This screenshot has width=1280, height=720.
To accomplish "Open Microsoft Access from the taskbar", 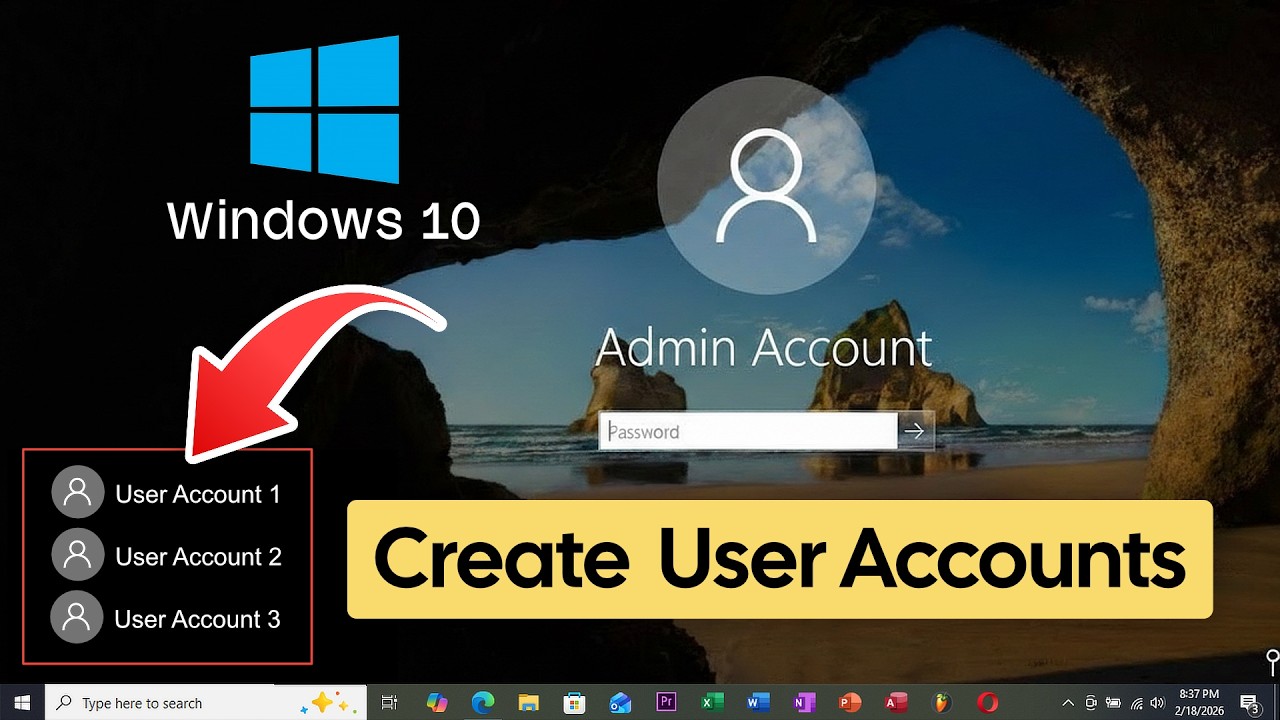I will coord(896,703).
